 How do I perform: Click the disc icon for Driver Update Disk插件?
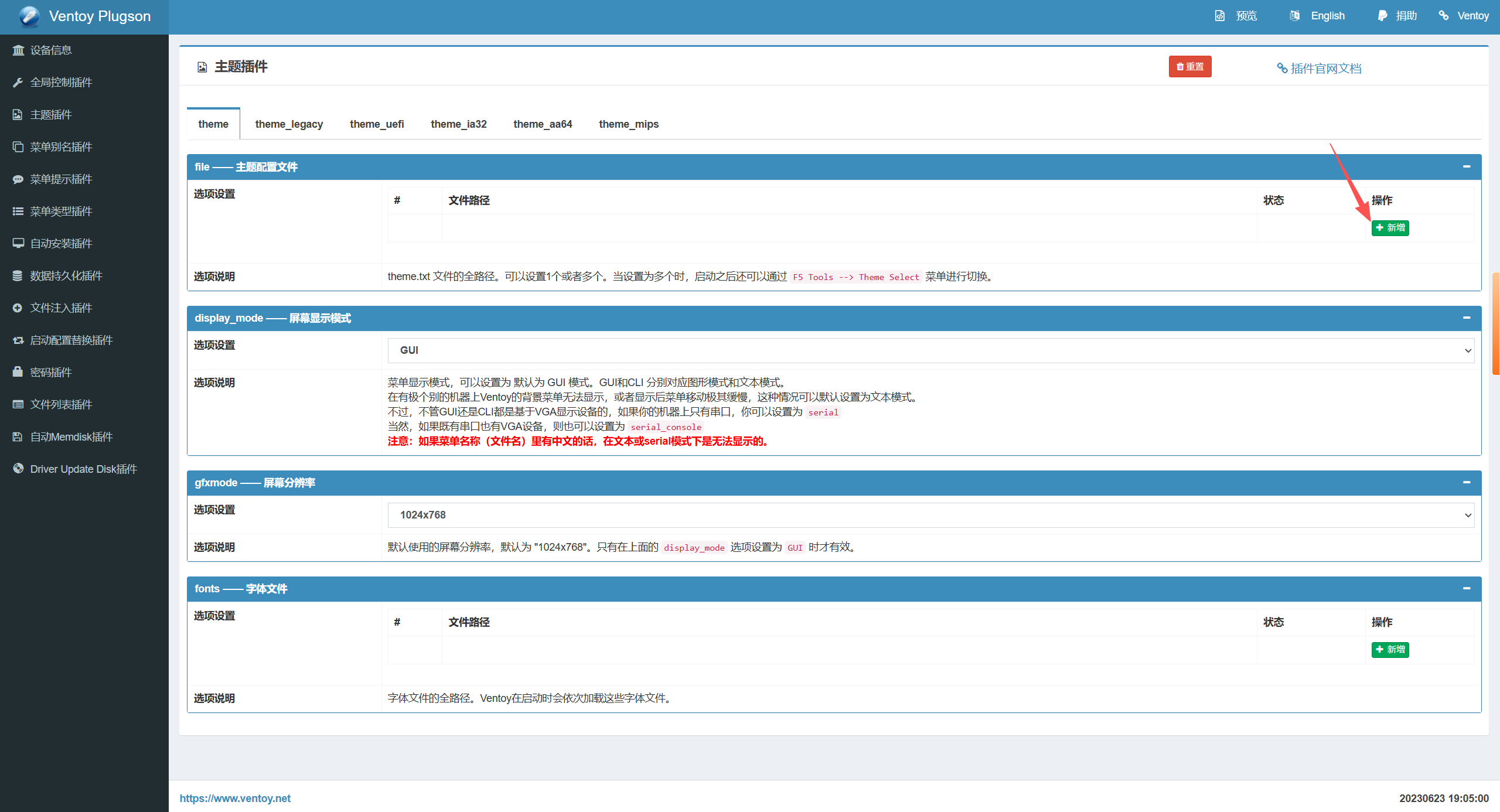click(18, 469)
